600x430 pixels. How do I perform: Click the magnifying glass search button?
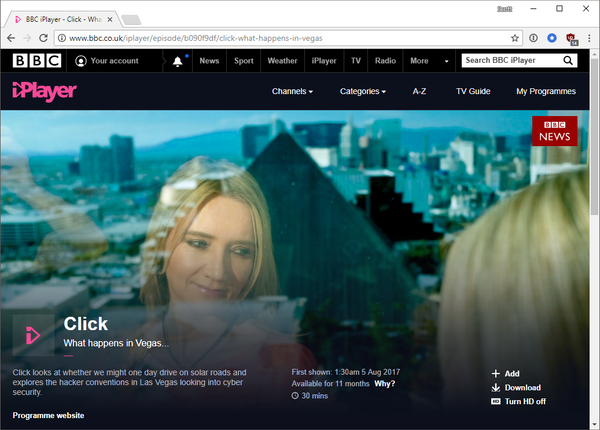coord(568,60)
